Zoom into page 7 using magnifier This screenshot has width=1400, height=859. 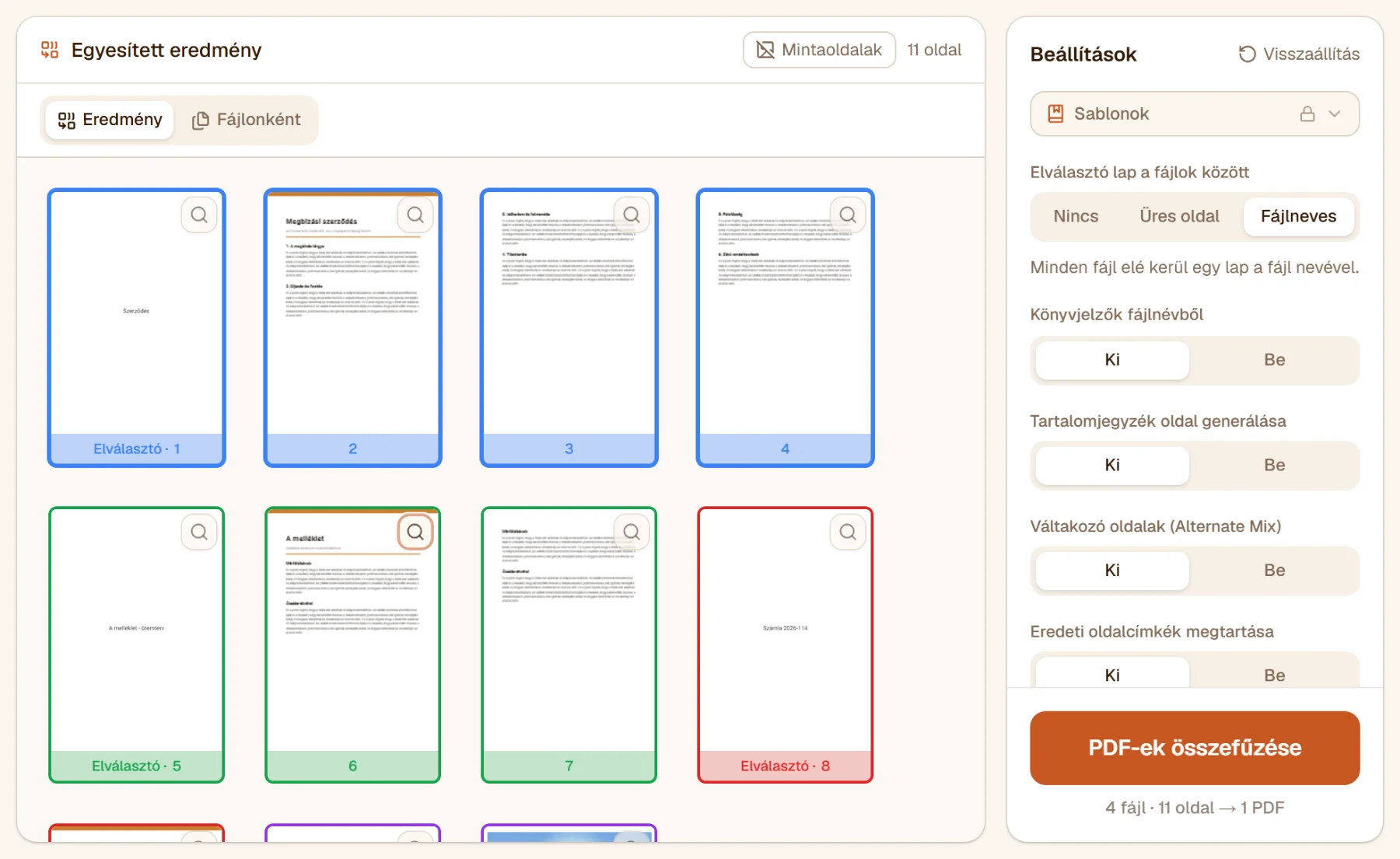tap(632, 532)
